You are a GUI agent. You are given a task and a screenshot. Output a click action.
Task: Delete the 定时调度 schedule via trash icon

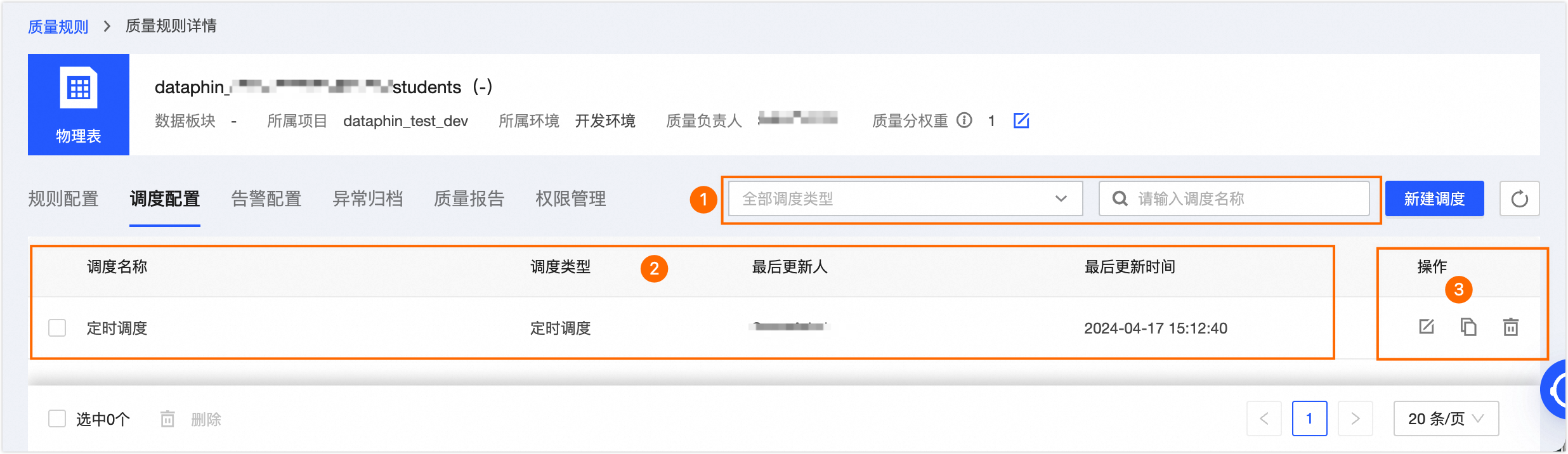point(1511,327)
